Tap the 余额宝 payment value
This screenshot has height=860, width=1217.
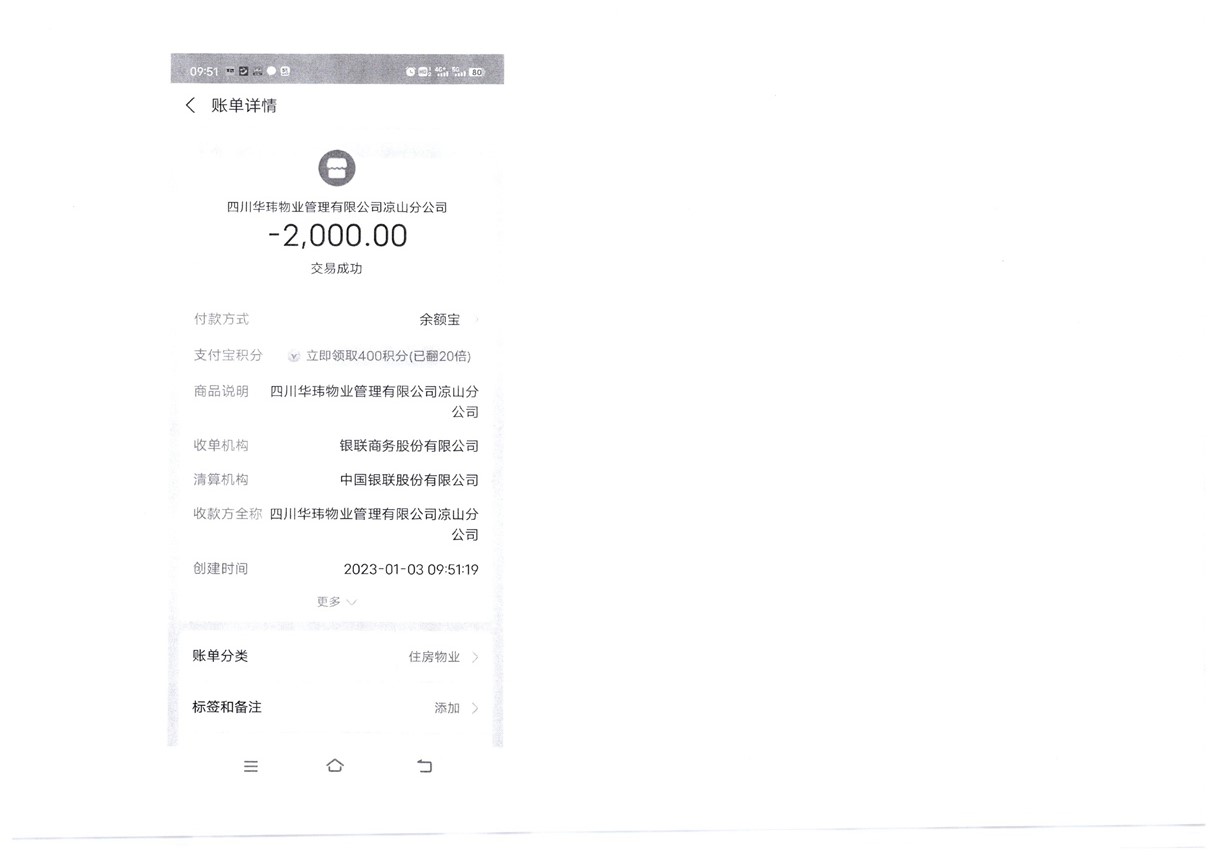tap(440, 320)
